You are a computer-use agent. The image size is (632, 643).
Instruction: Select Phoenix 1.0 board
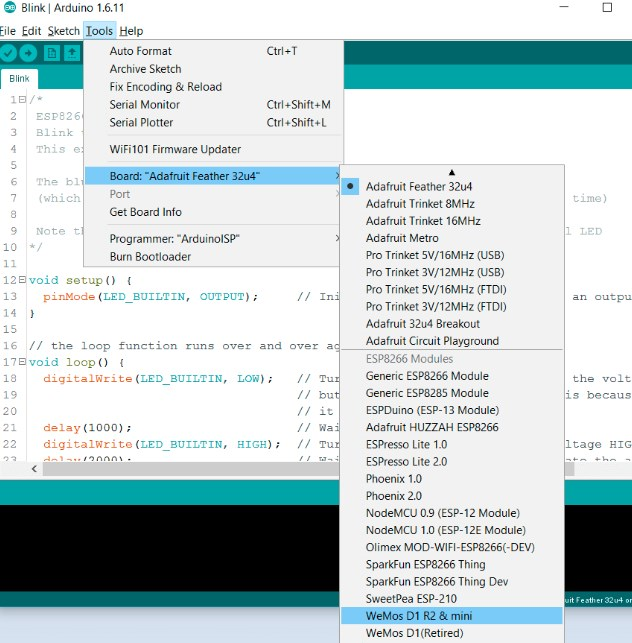pyautogui.click(x=453, y=479)
